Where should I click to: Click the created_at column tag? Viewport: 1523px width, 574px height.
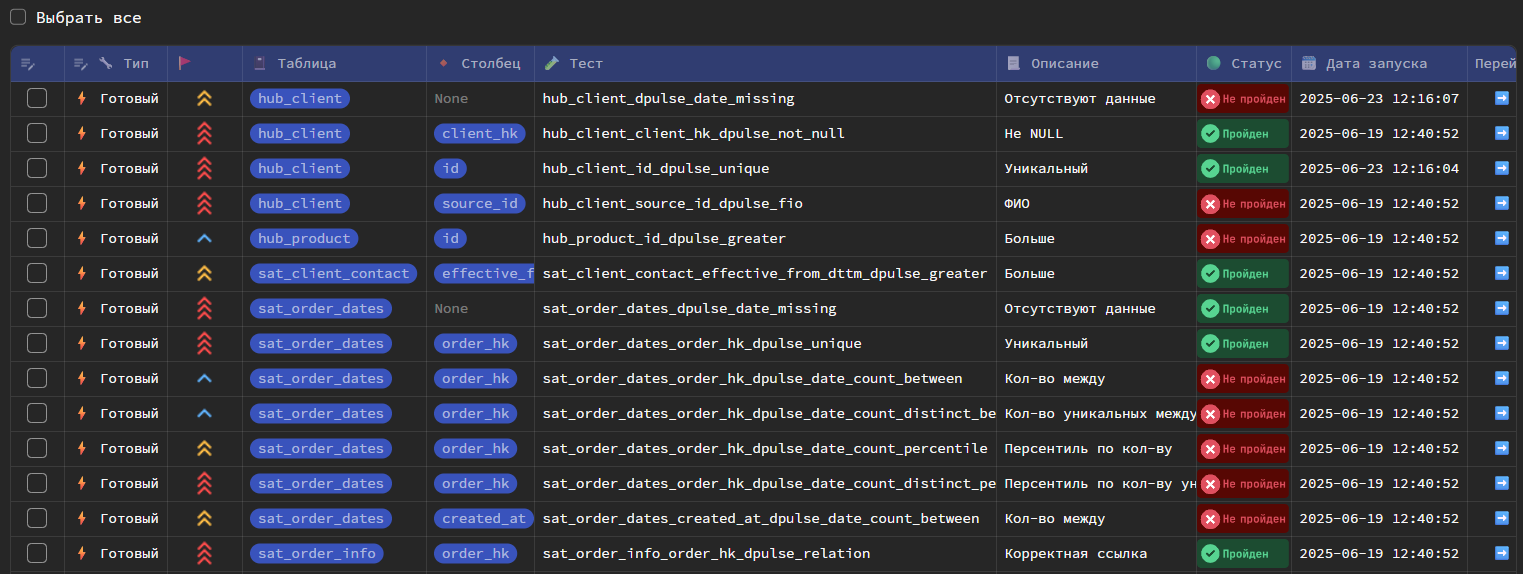(484, 518)
